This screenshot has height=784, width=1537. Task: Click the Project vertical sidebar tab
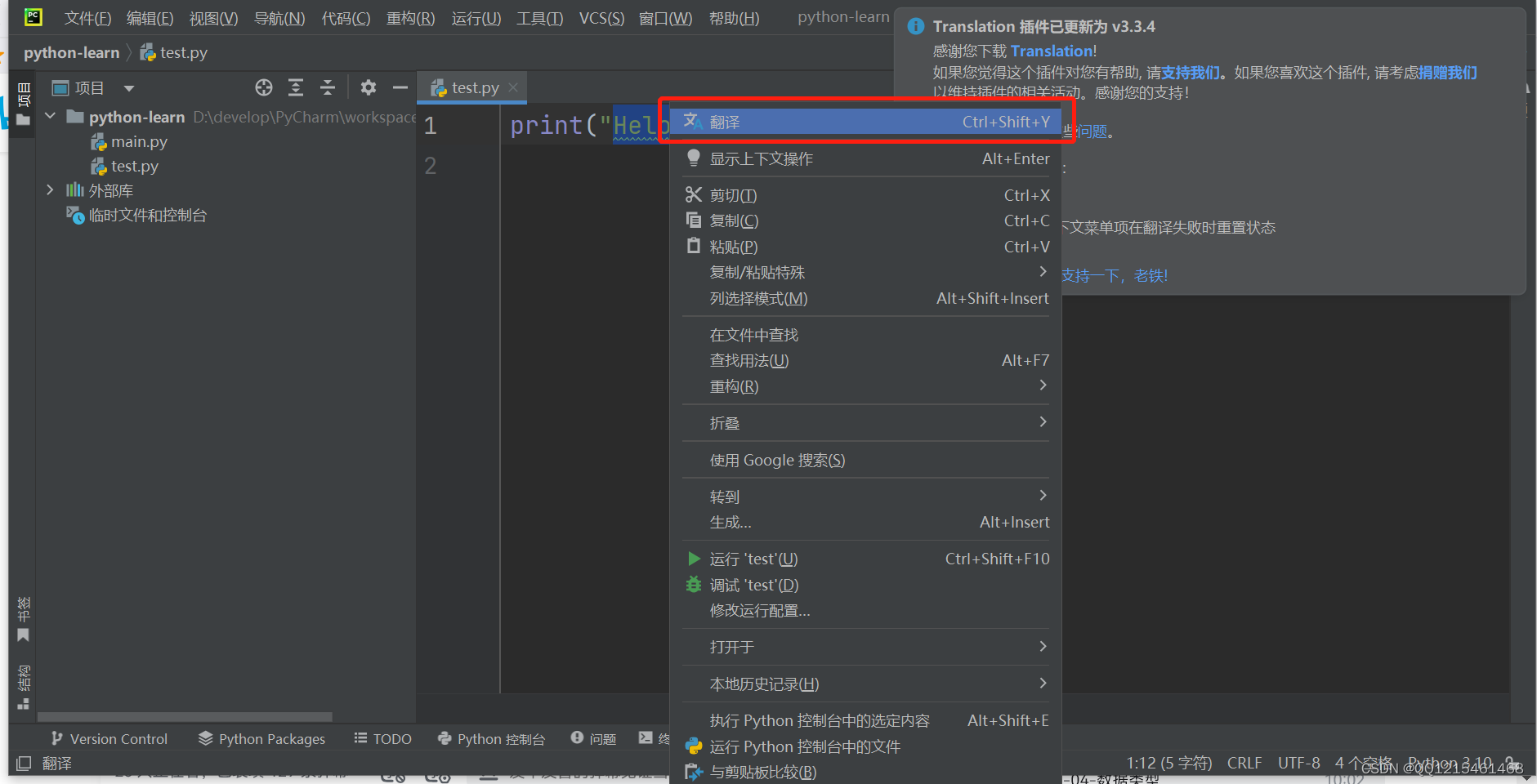click(24, 104)
